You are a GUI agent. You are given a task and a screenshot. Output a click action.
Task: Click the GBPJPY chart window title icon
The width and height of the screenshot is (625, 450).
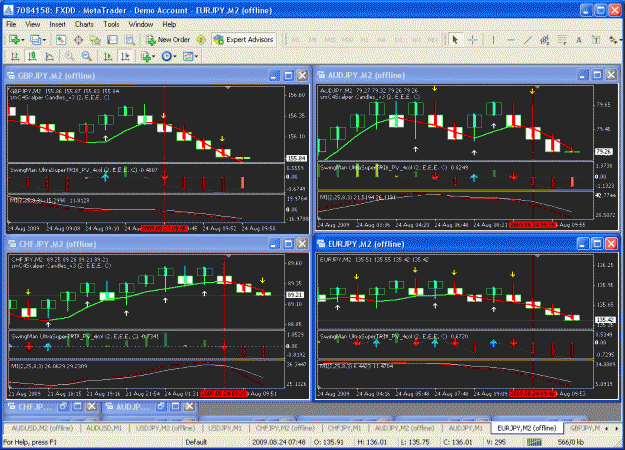pyautogui.click(x=11, y=75)
